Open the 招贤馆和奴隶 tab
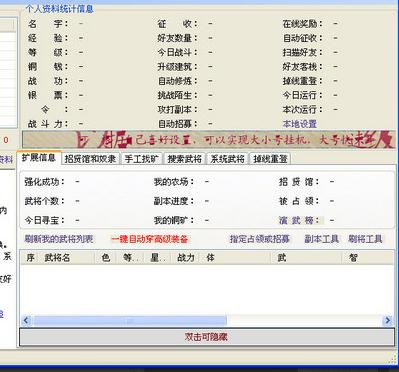 click(x=90, y=159)
